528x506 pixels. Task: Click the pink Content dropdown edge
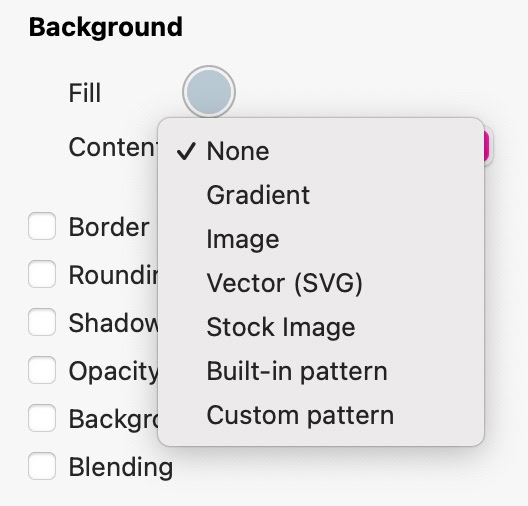pos(487,146)
